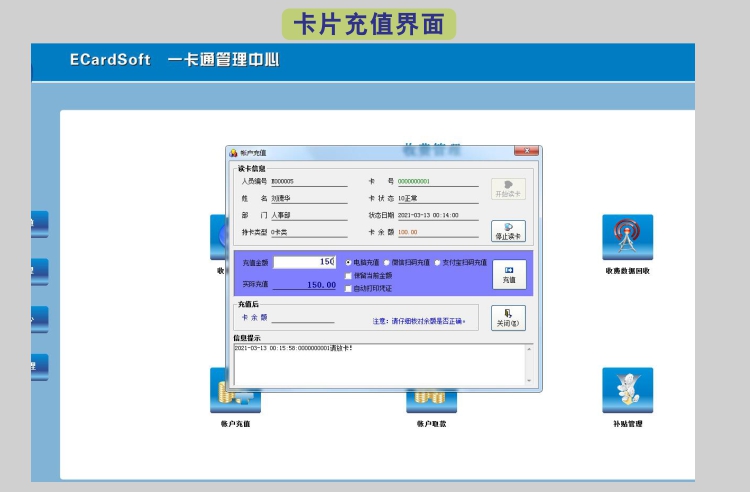Select the 电脑充值 radio option
This screenshot has width=750, height=492.
coord(348,262)
